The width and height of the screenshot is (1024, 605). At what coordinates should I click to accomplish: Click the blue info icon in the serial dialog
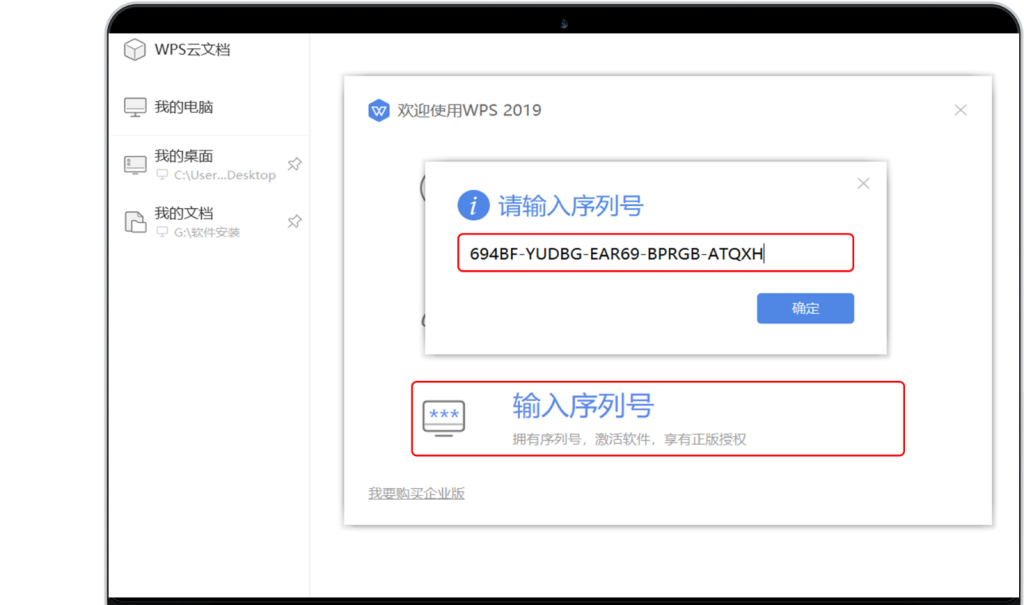click(474, 205)
